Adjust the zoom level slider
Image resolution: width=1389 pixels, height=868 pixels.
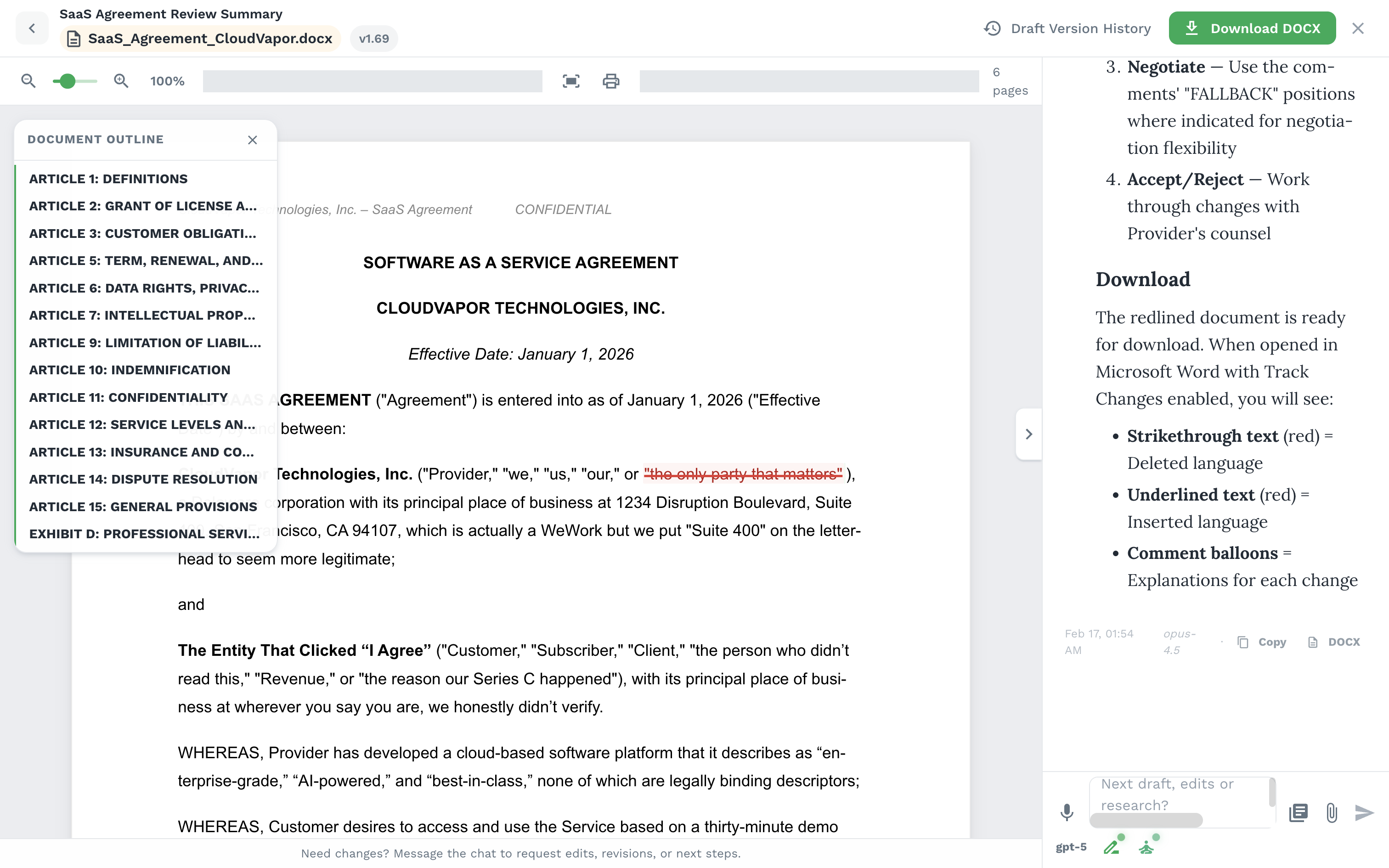(x=68, y=81)
